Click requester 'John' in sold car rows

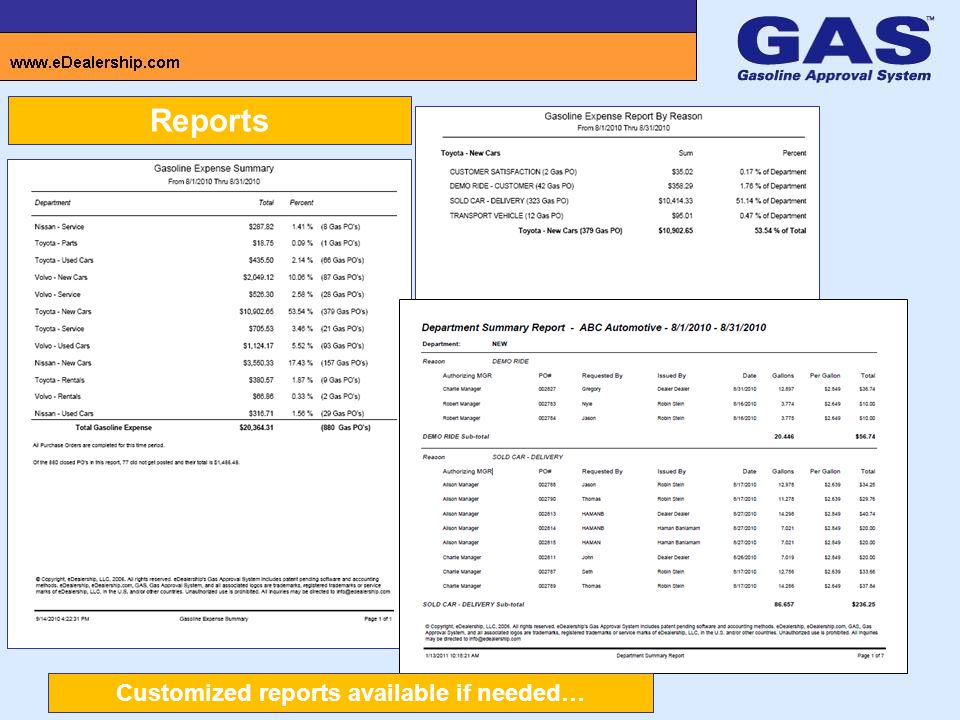tap(588, 558)
